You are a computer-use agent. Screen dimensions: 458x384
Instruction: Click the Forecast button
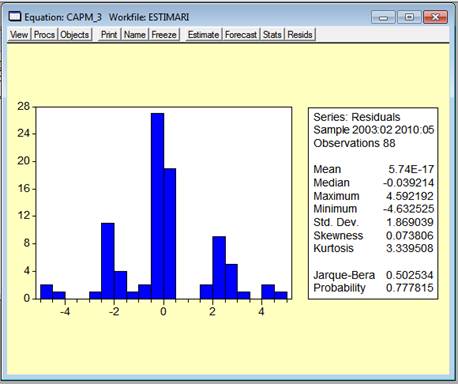(241, 35)
